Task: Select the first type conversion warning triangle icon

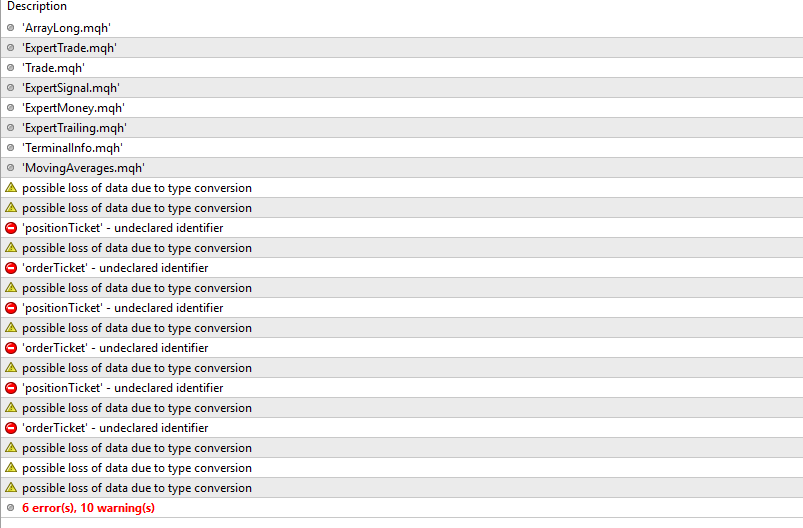Action: (11, 187)
